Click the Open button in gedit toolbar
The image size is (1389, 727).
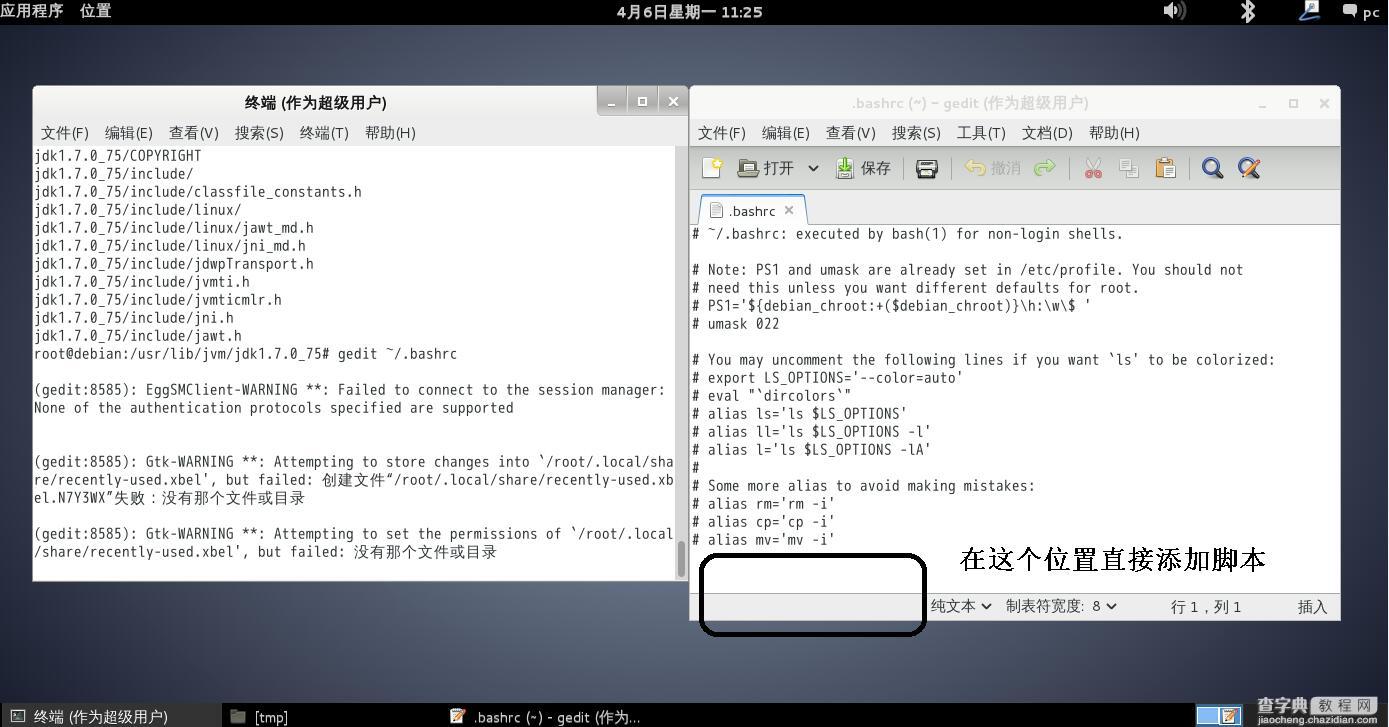[765, 168]
